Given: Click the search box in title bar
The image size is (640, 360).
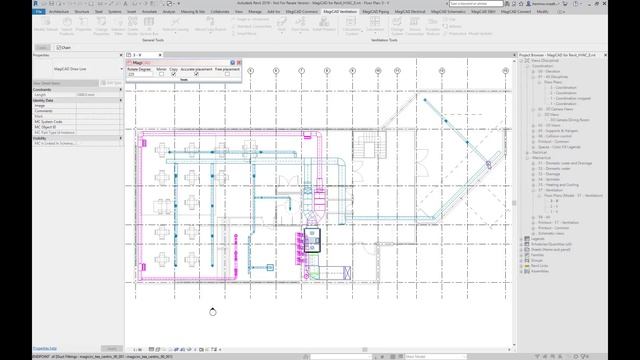Looking at the screenshot, I should click(476, 3).
